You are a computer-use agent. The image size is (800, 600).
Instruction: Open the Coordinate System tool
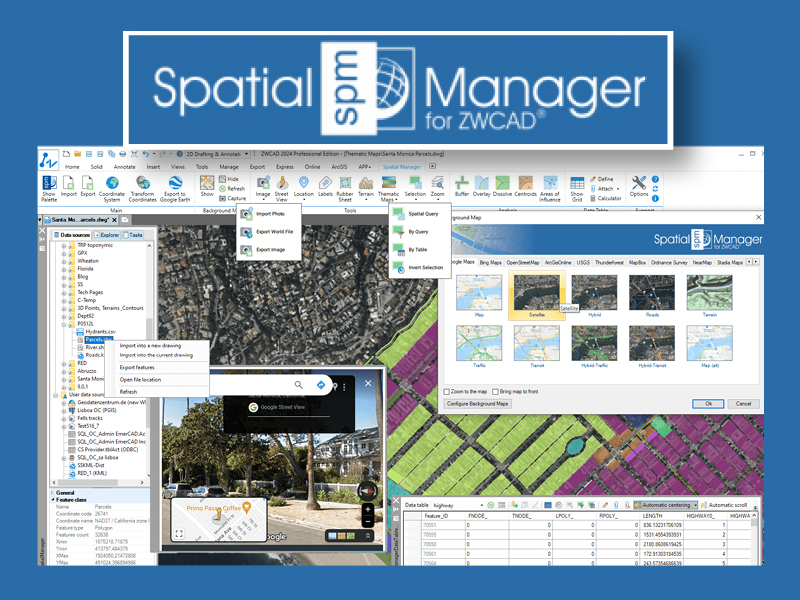click(x=112, y=187)
